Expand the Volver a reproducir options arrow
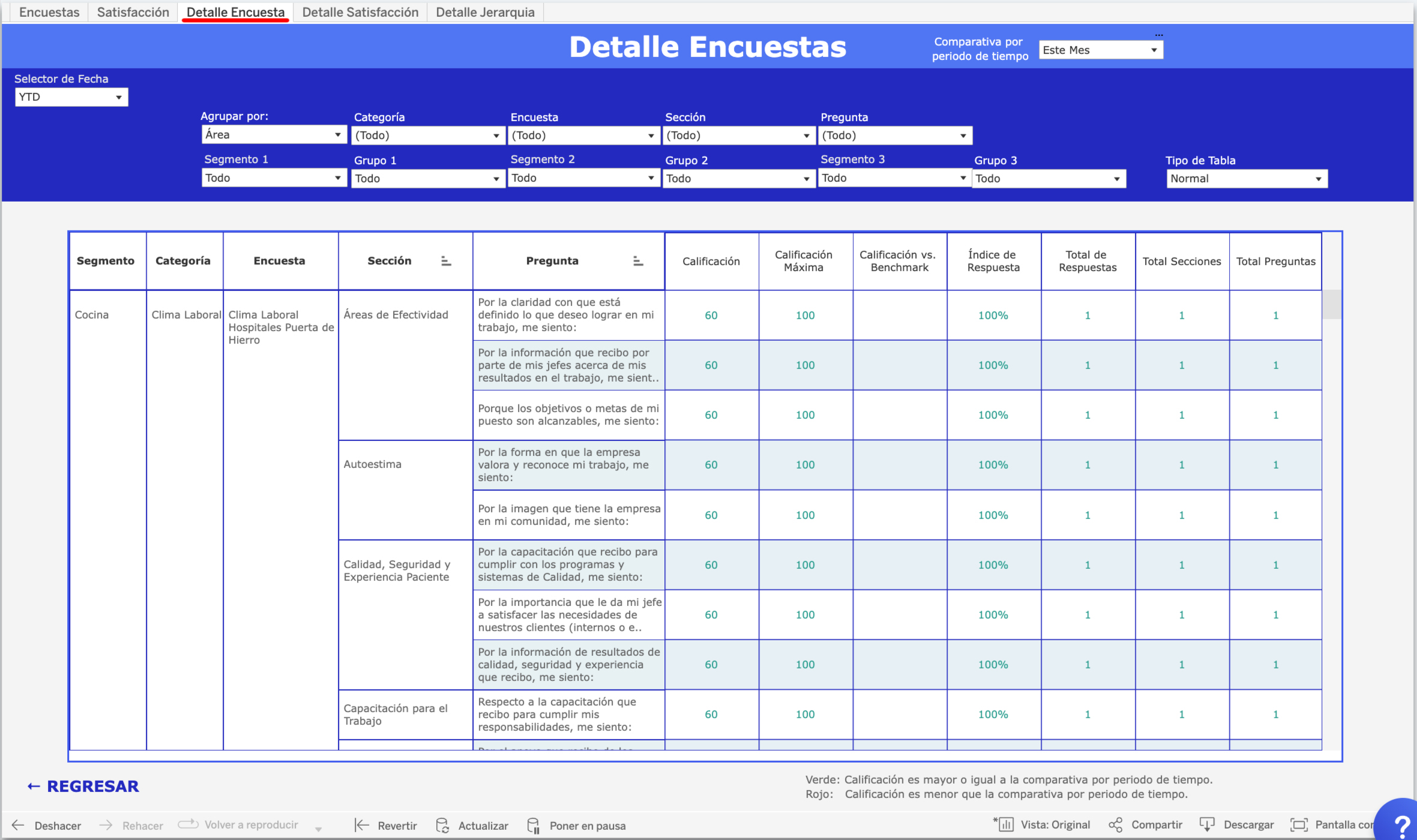 coord(318,828)
